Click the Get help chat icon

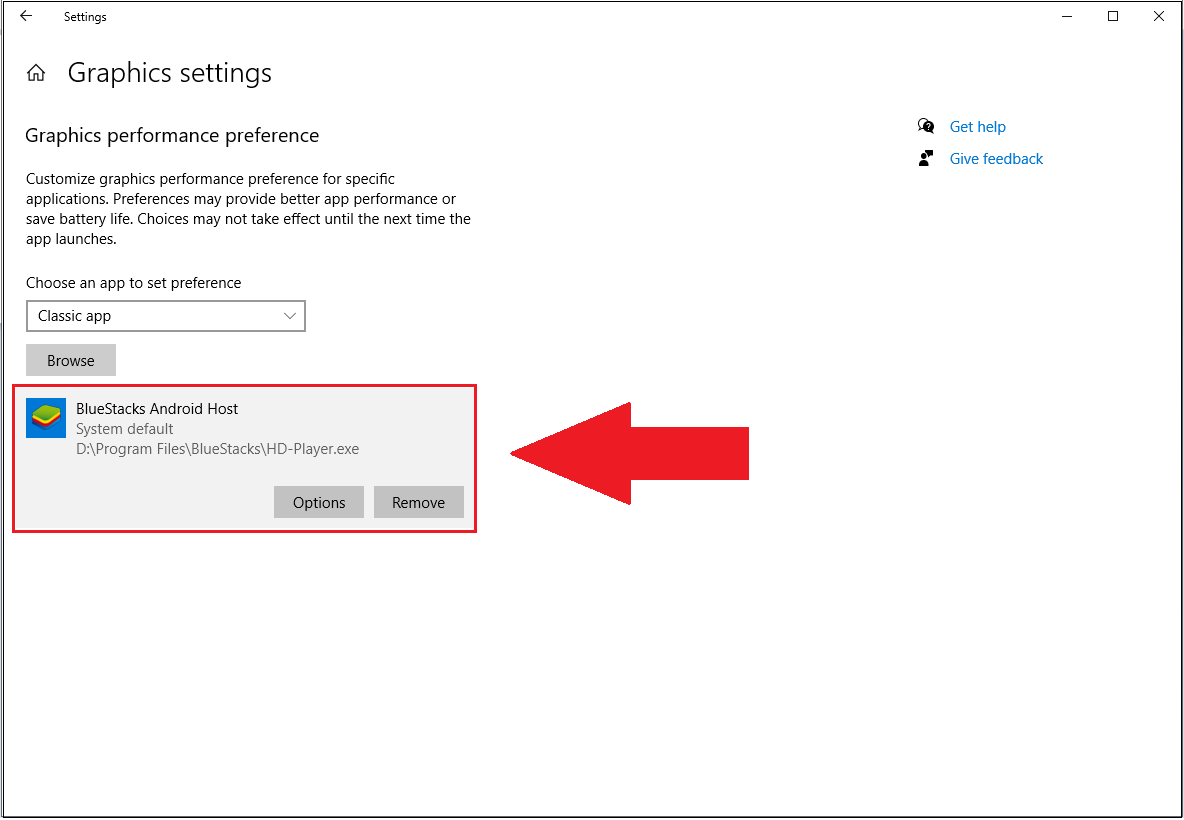click(926, 126)
